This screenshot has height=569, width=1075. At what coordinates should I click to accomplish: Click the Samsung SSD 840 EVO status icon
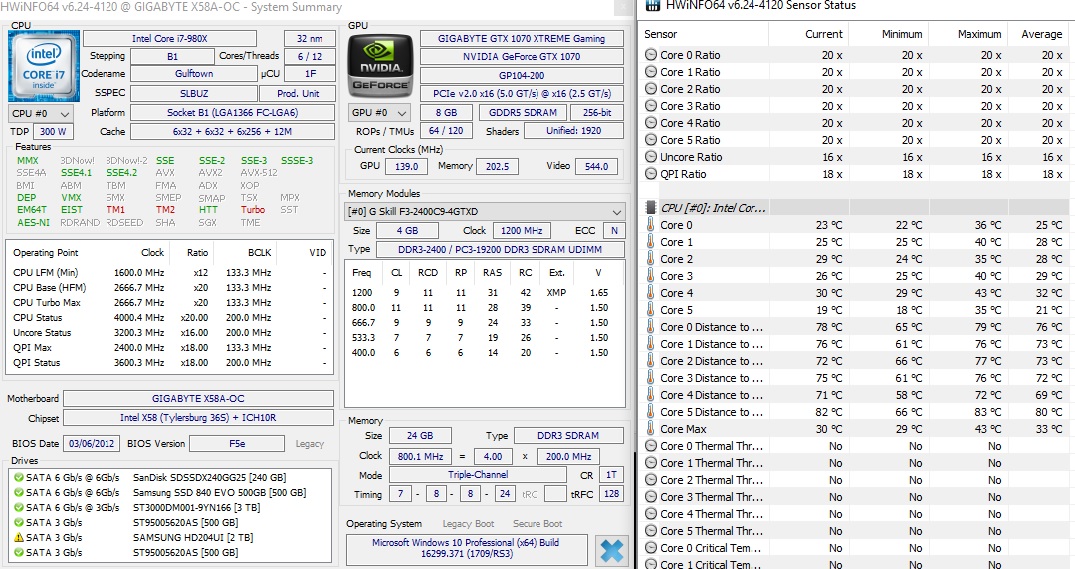coord(19,492)
